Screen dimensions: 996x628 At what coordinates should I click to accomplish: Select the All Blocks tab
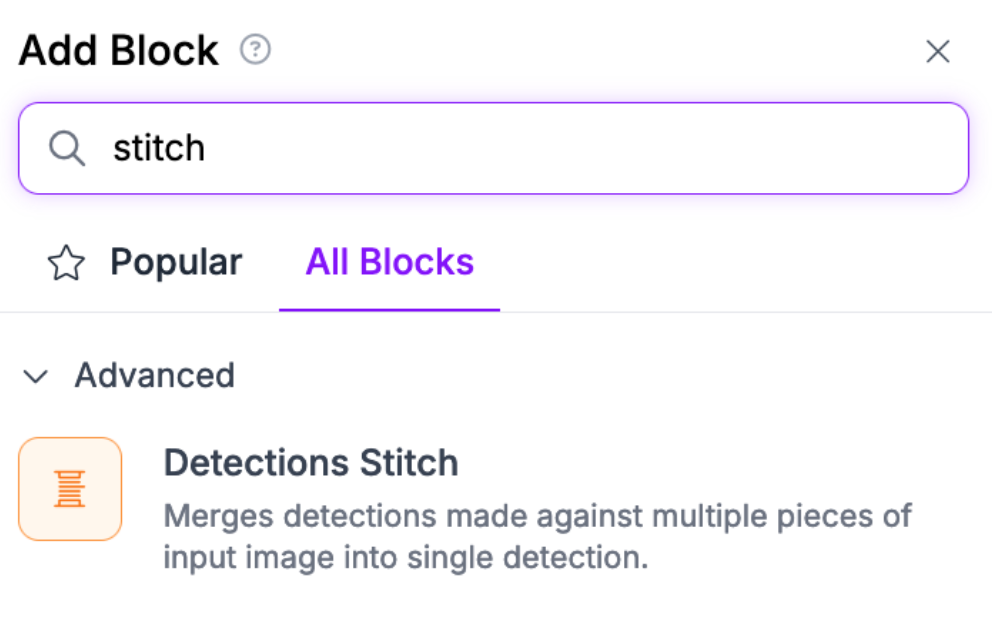coord(389,262)
